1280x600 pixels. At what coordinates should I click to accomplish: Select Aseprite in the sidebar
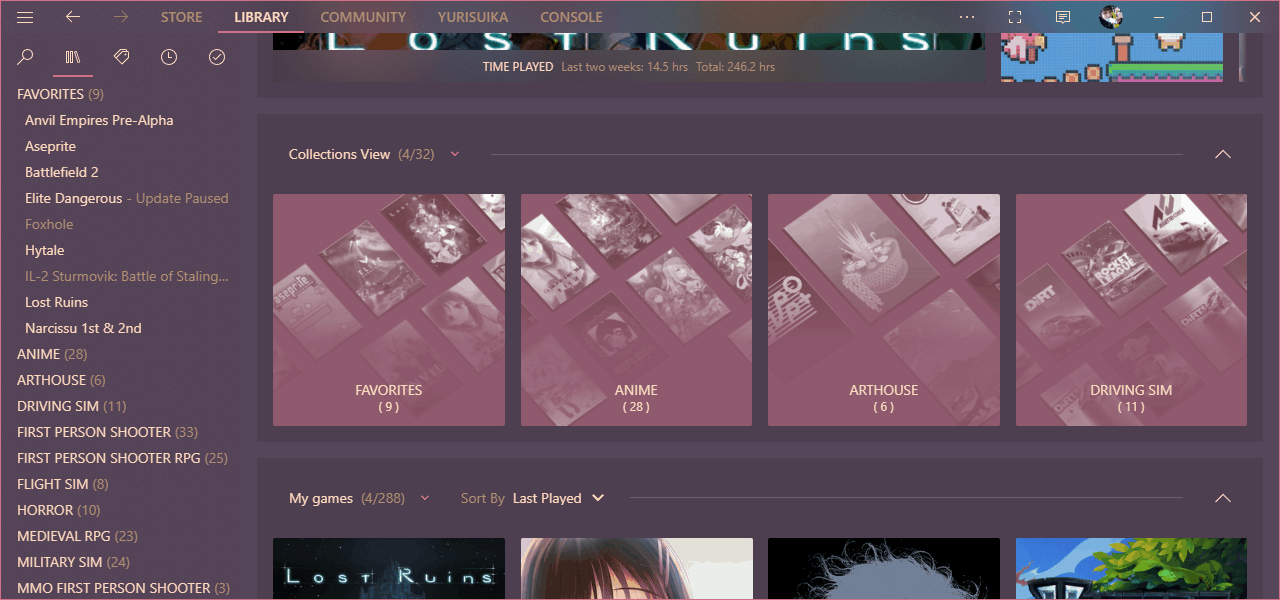51,146
